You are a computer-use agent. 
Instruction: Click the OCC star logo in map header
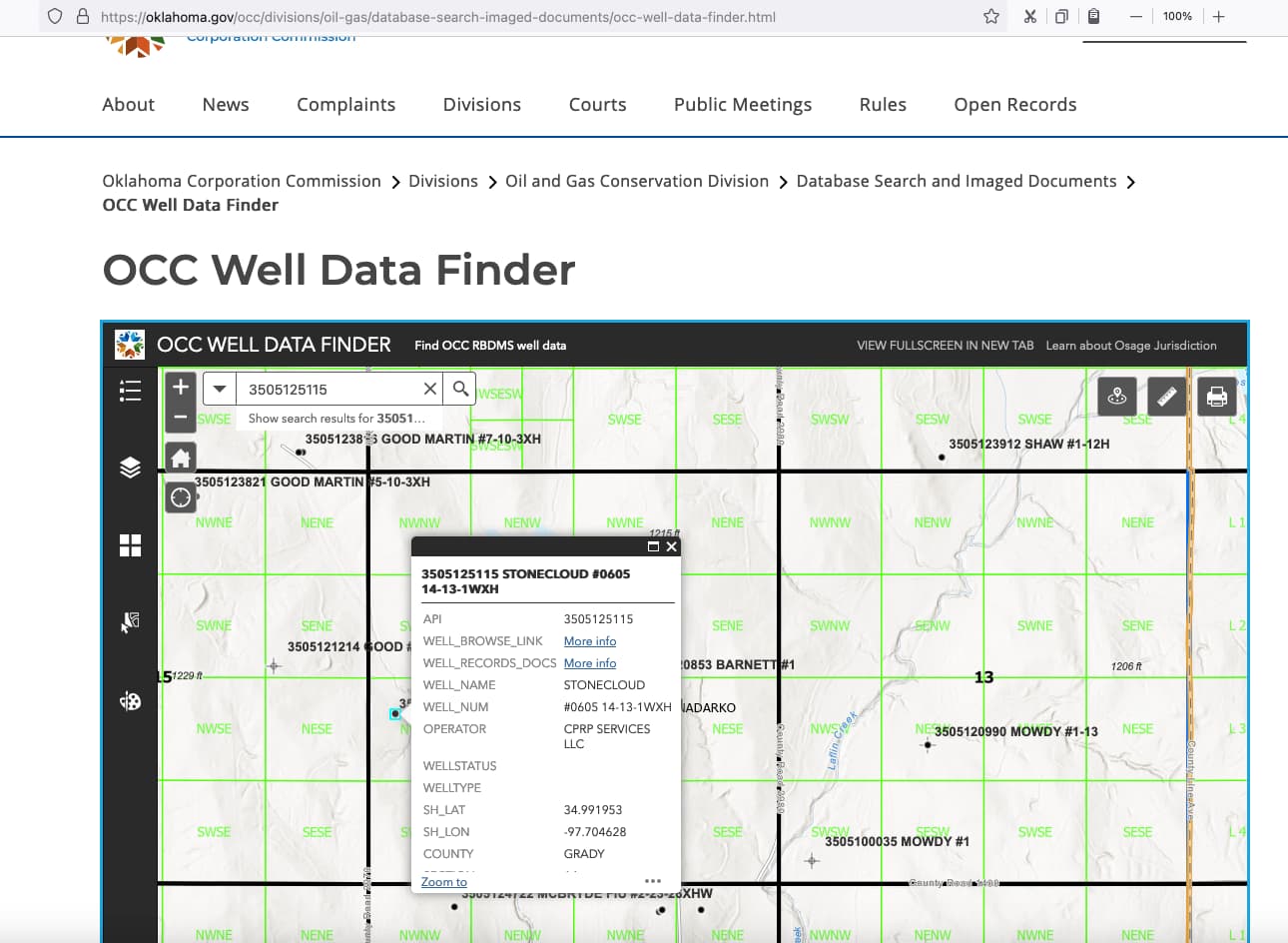[130, 345]
